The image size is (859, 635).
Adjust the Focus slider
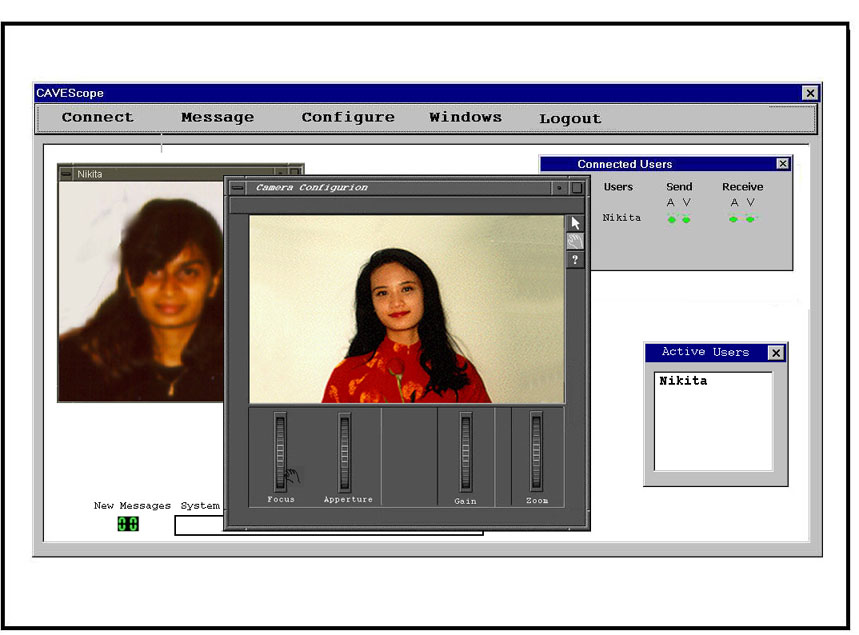[280, 452]
